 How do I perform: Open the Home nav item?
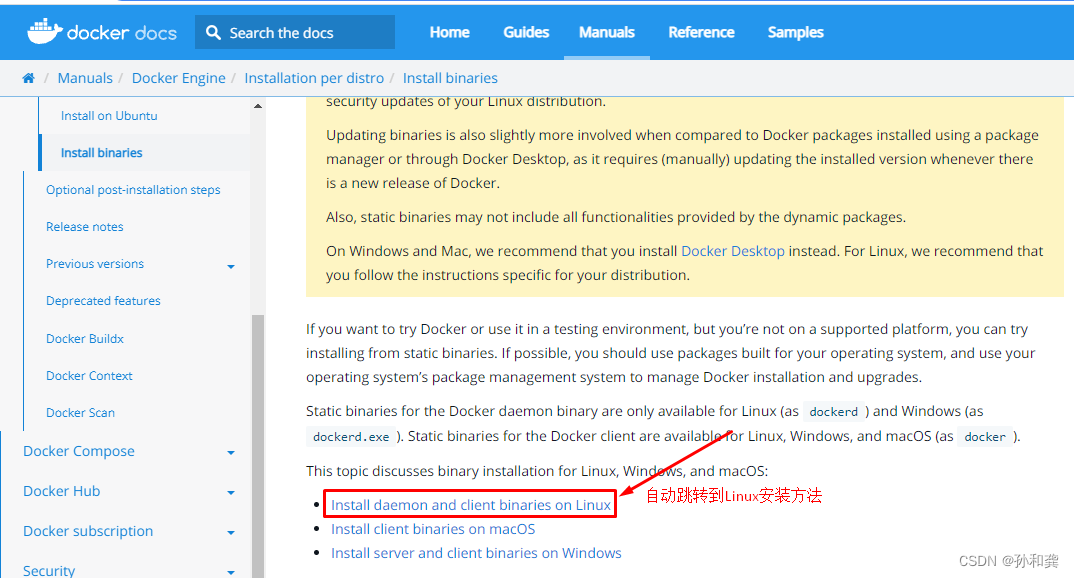click(x=449, y=32)
